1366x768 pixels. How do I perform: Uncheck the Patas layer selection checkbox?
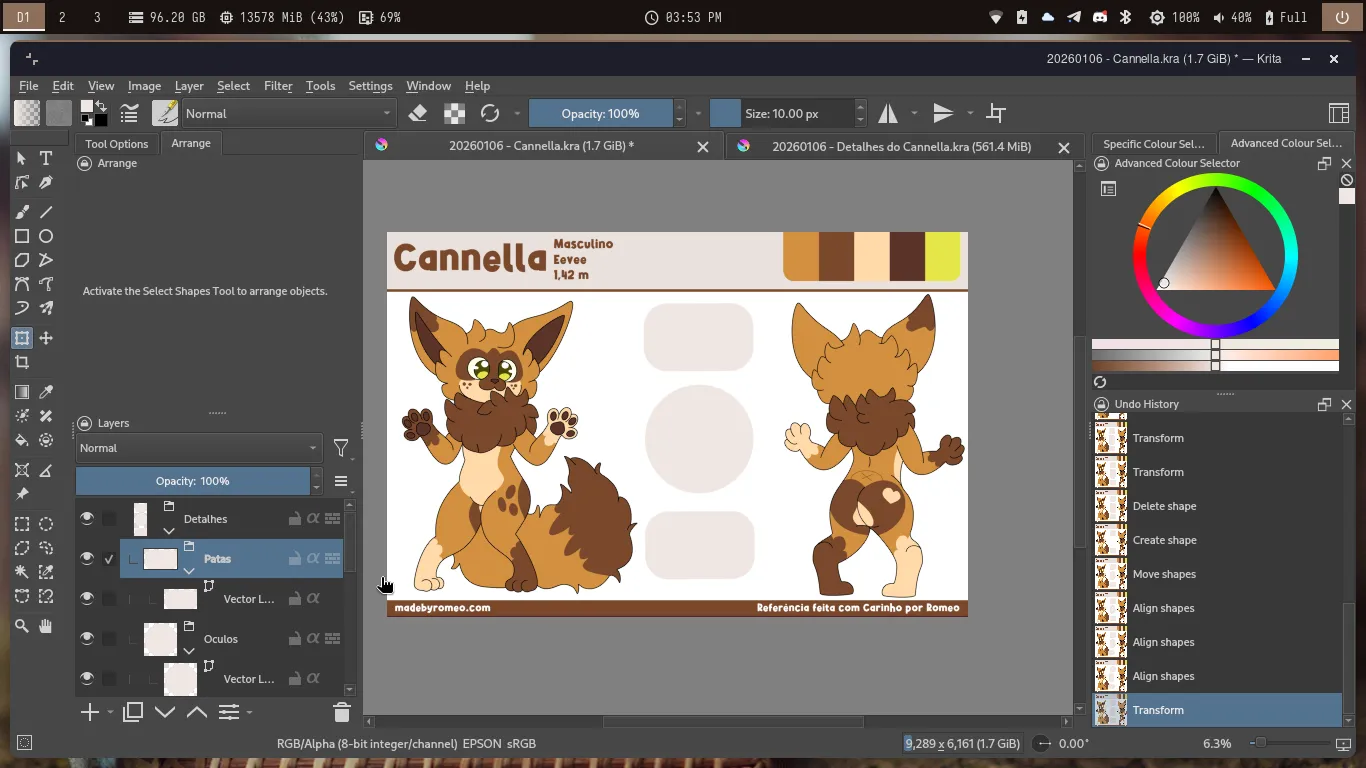(109, 559)
